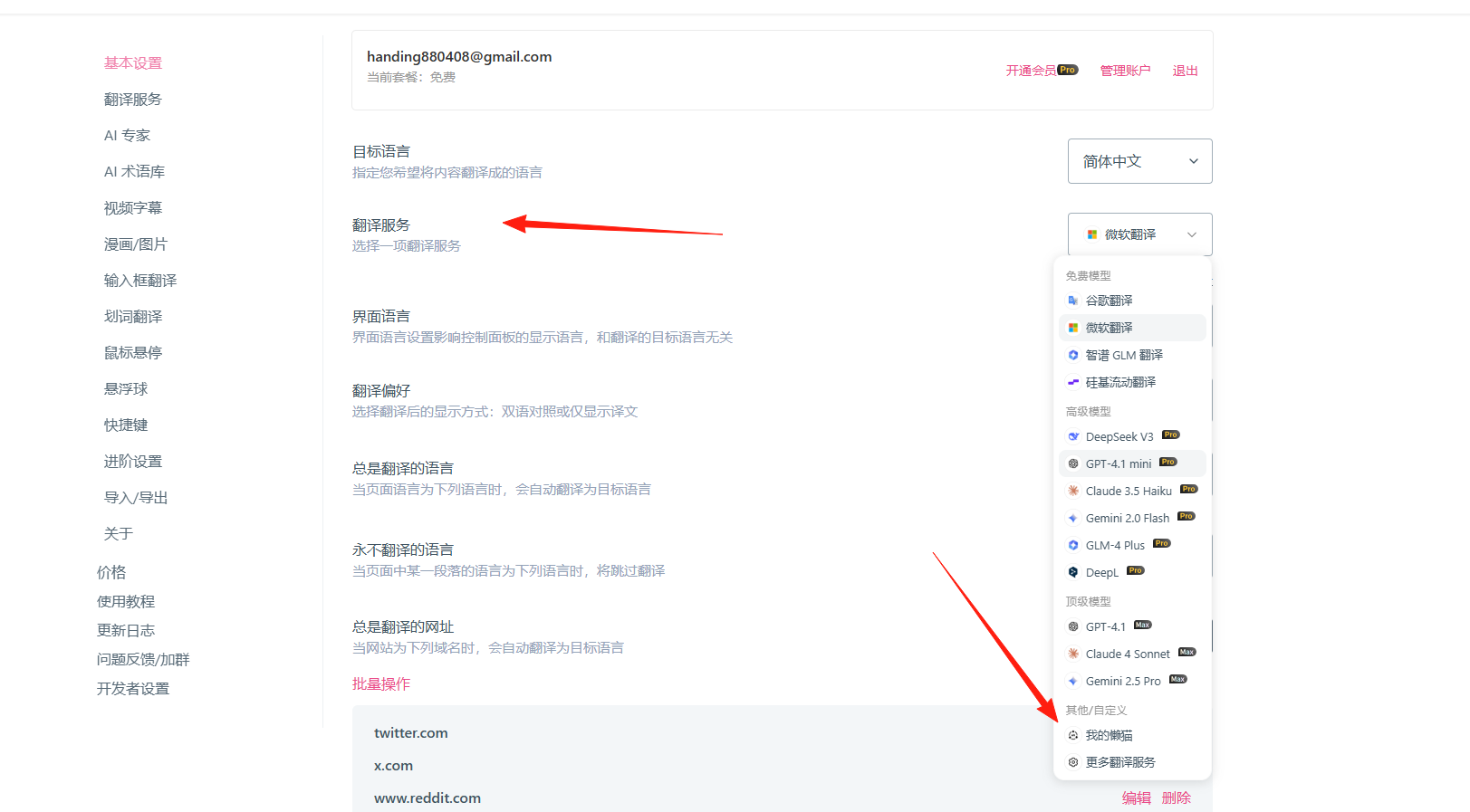1470x812 pixels.
Task: Select the 智谱 GLM 翻译 icon
Action: (1072, 355)
